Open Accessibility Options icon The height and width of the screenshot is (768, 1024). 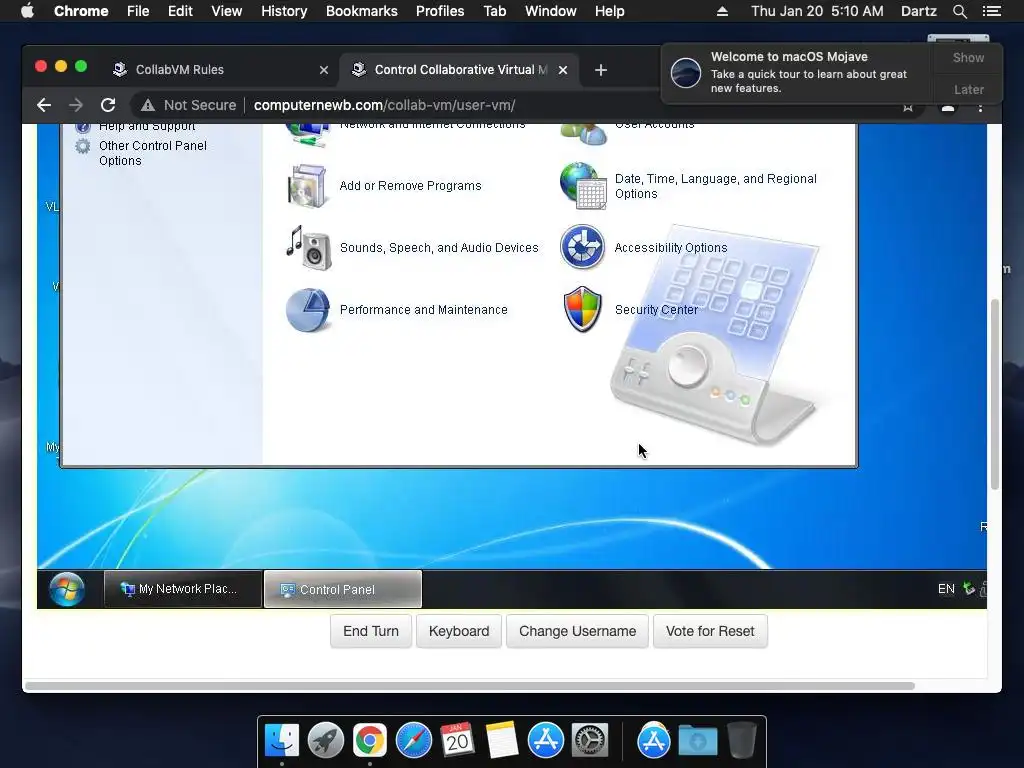582,248
